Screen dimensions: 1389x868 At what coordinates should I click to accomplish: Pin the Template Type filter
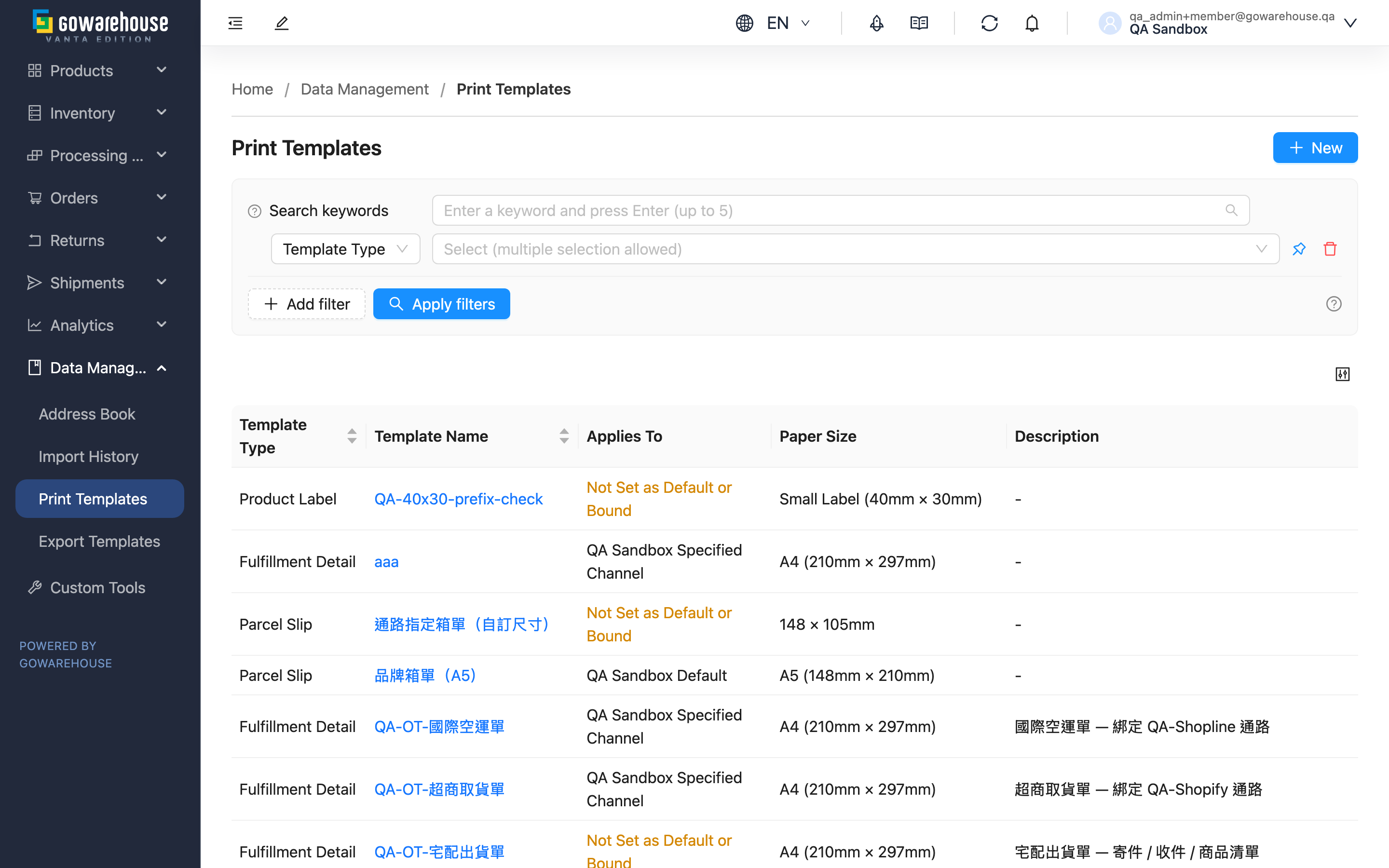coord(1299,248)
